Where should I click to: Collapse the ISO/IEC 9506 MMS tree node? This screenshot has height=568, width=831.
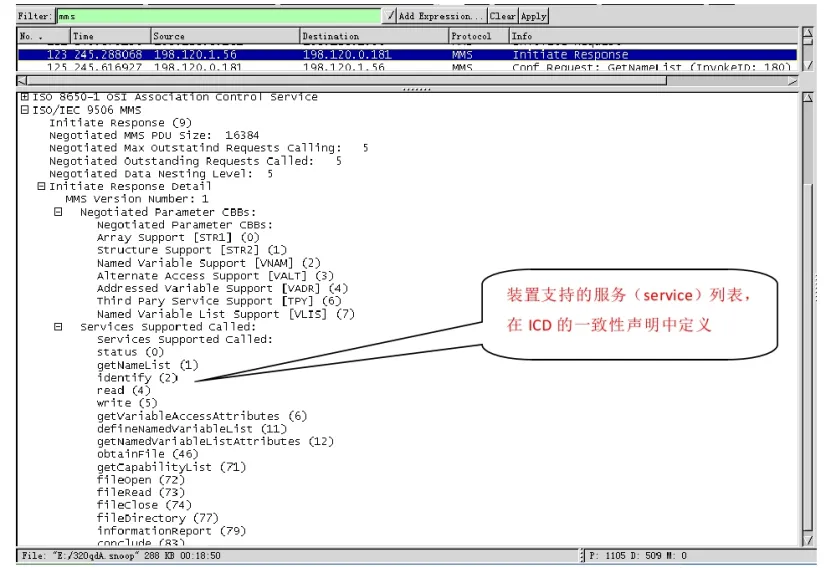click(x=24, y=110)
